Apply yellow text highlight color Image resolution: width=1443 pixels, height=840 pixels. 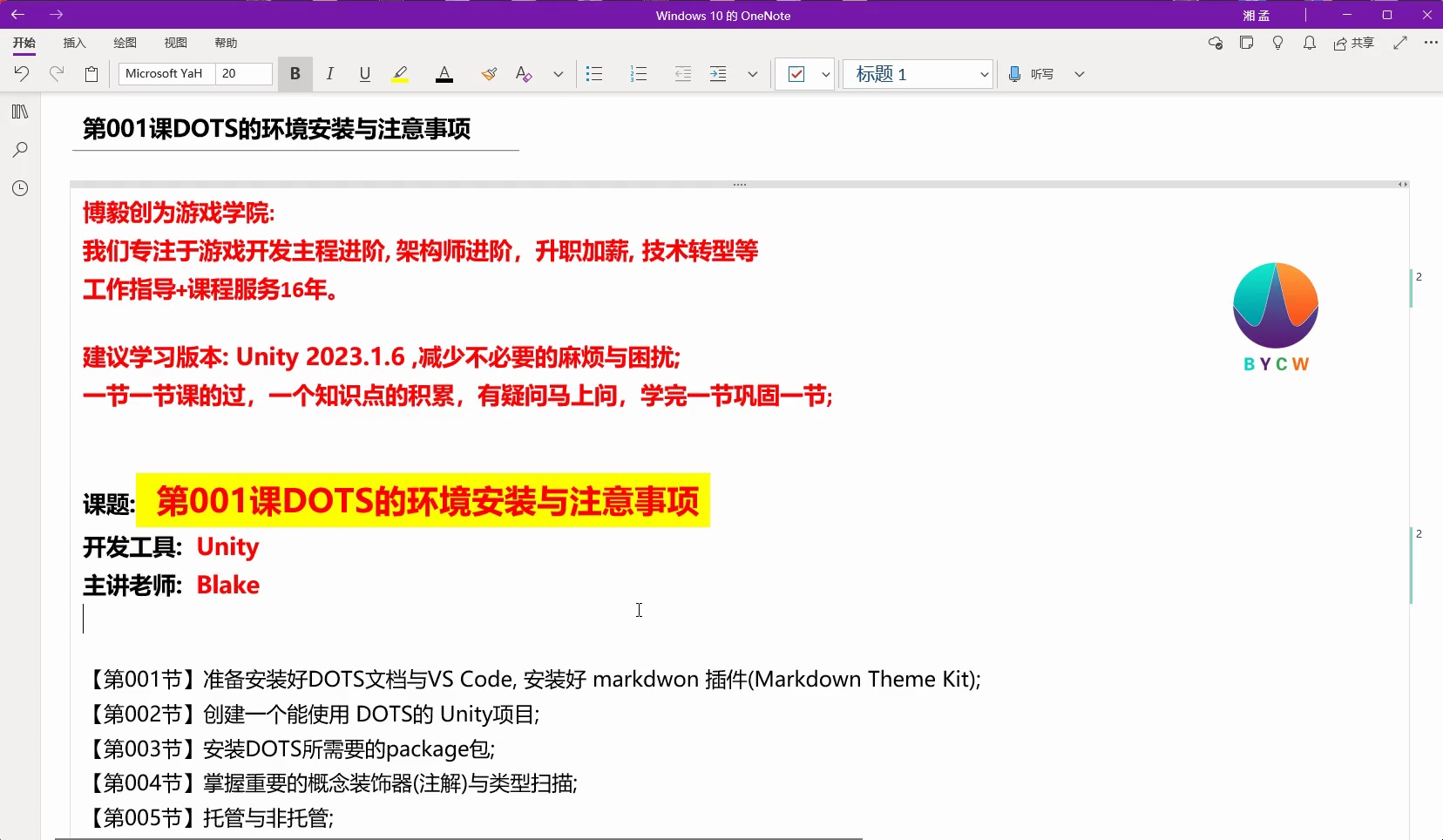click(400, 74)
